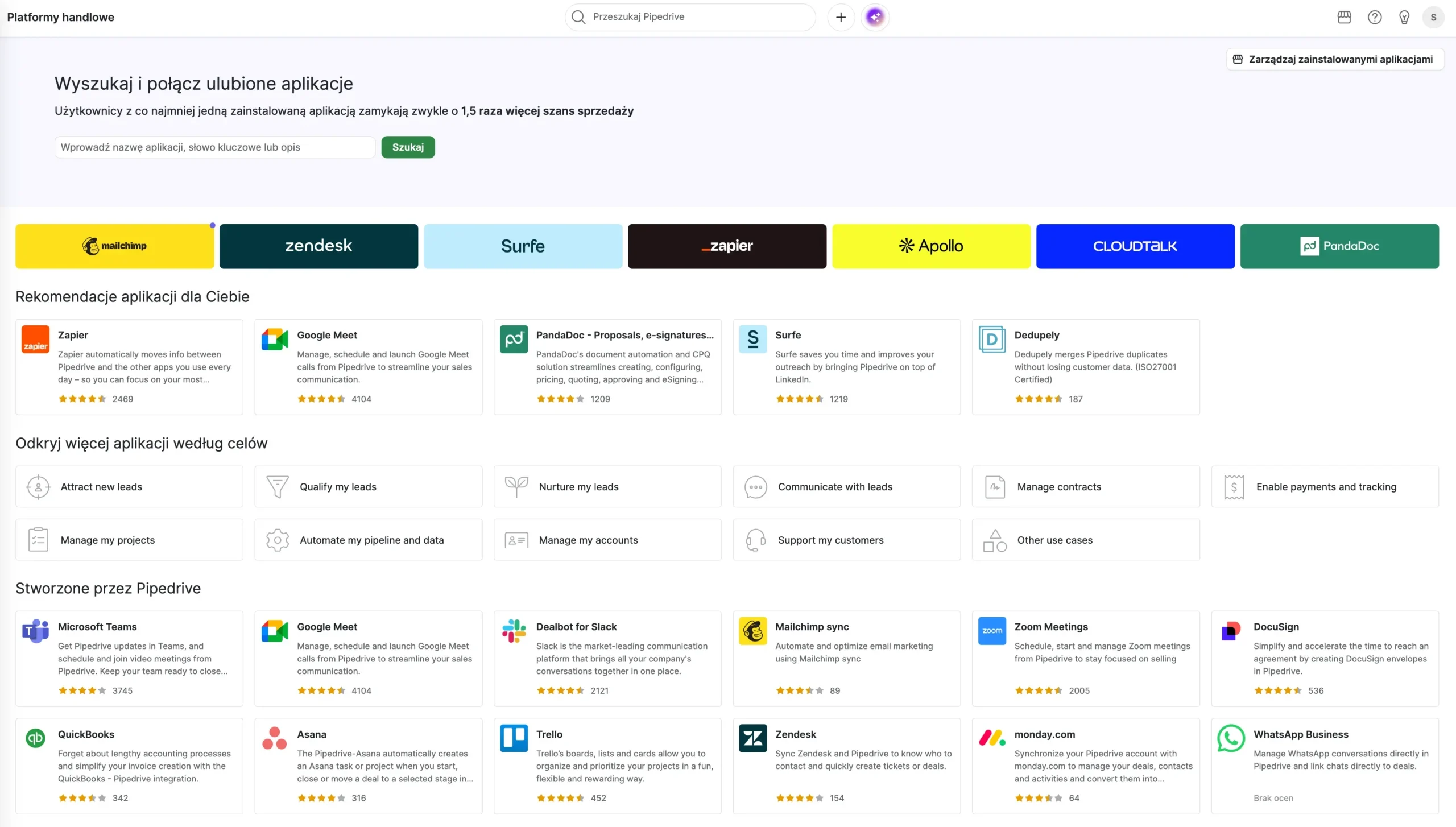Image resolution: width=1456 pixels, height=827 pixels.
Task: Open the Mailchimp sync title link
Action: (812, 627)
